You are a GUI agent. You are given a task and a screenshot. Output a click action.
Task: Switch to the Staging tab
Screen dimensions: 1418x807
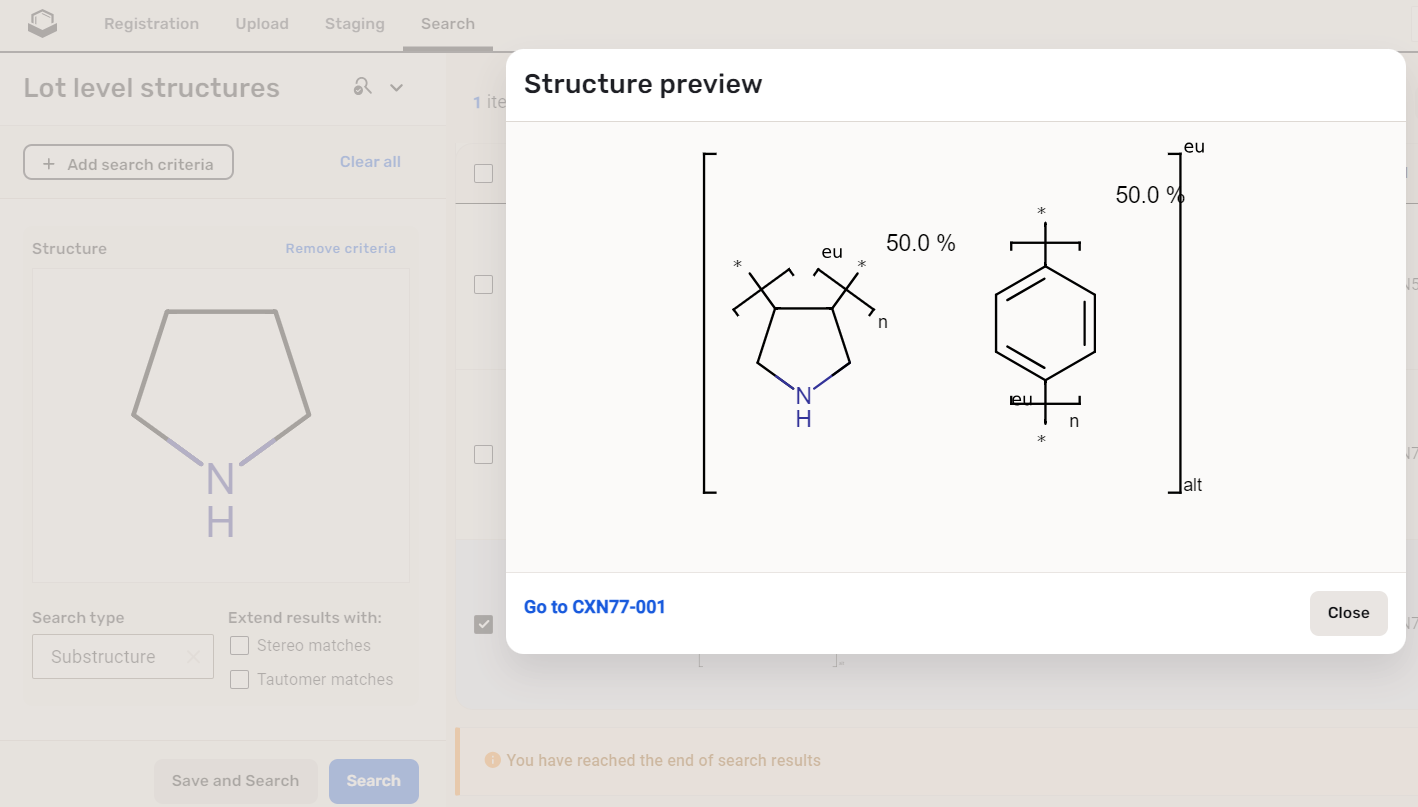[x=354, y=23]
